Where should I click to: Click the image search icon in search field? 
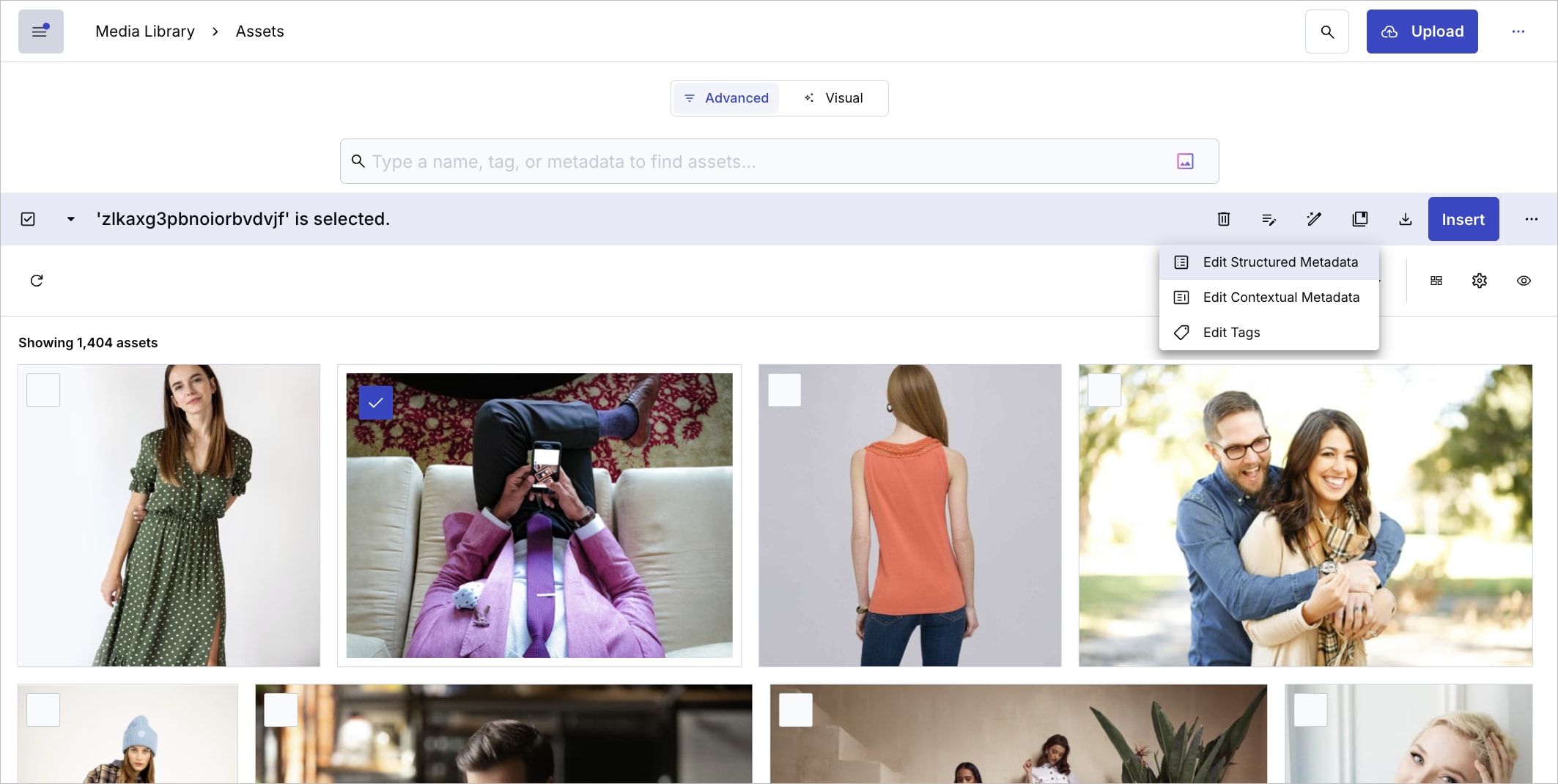(x=1185, y=161)
